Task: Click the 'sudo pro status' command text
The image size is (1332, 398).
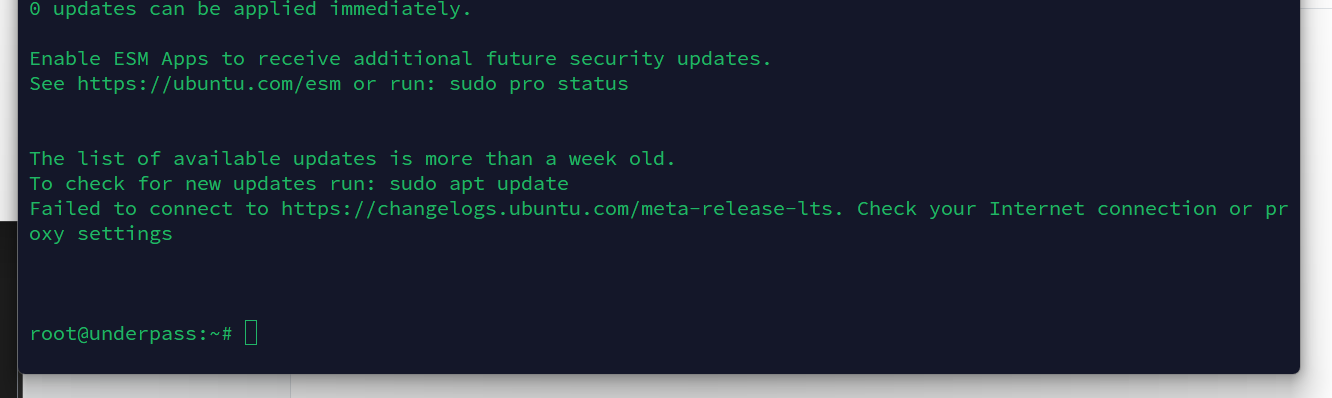Action: tap(539, 84)
